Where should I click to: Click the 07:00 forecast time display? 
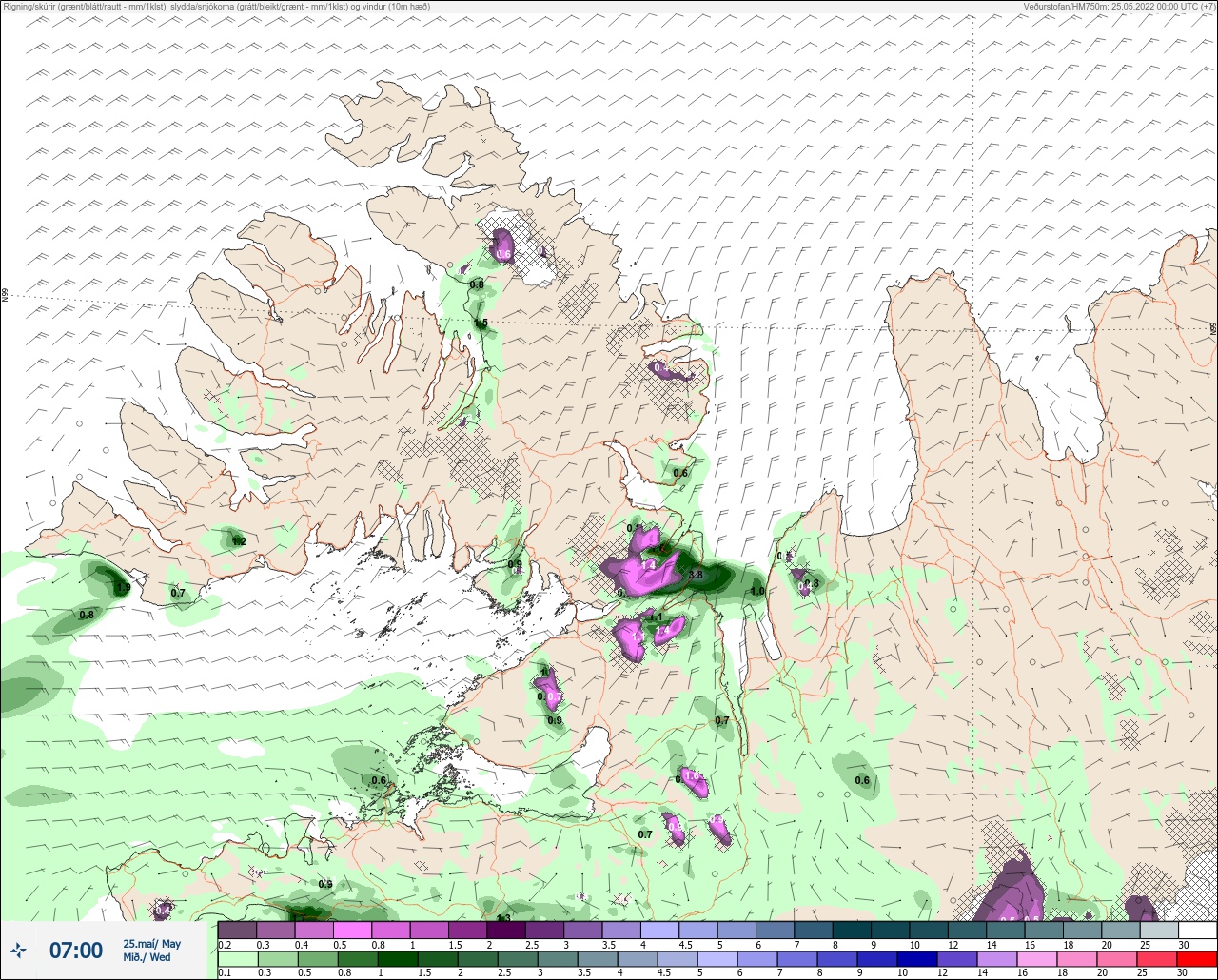pyautogui.click(x=75, y=950)
